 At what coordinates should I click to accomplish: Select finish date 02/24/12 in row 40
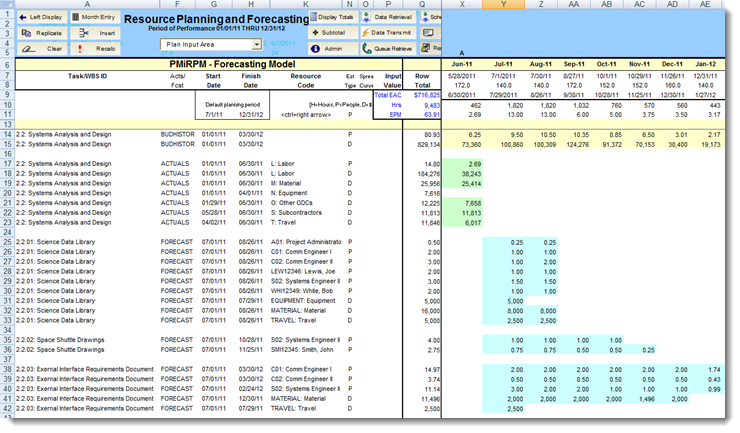(251, 389)
